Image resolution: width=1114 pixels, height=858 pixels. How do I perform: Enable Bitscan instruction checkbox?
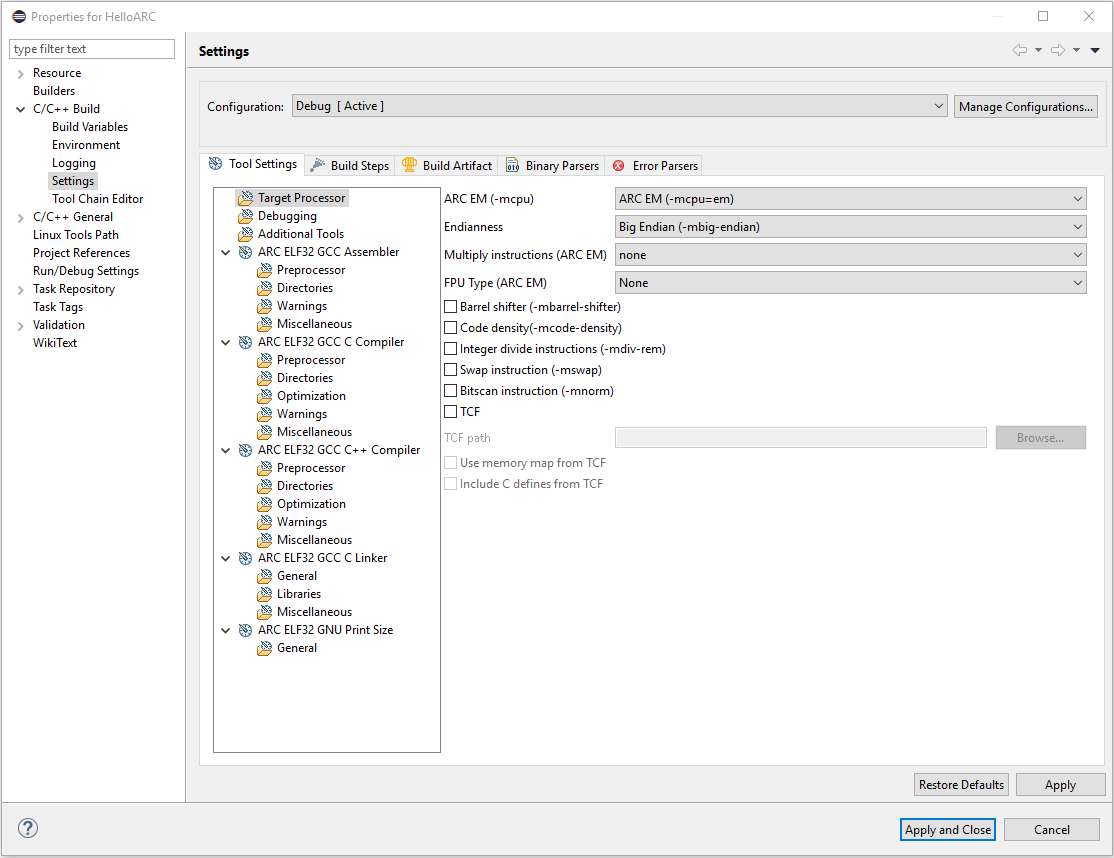[x=450, y=391]
